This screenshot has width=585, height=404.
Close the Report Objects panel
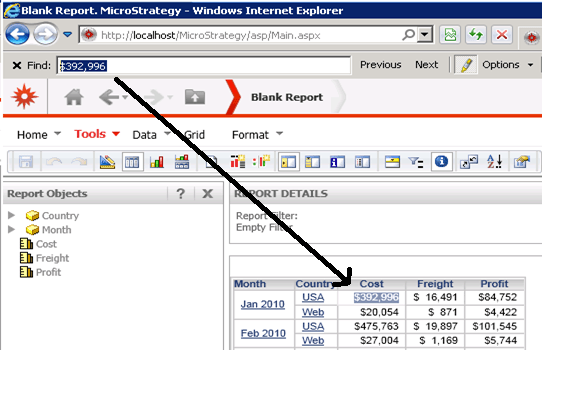[207, 193]
